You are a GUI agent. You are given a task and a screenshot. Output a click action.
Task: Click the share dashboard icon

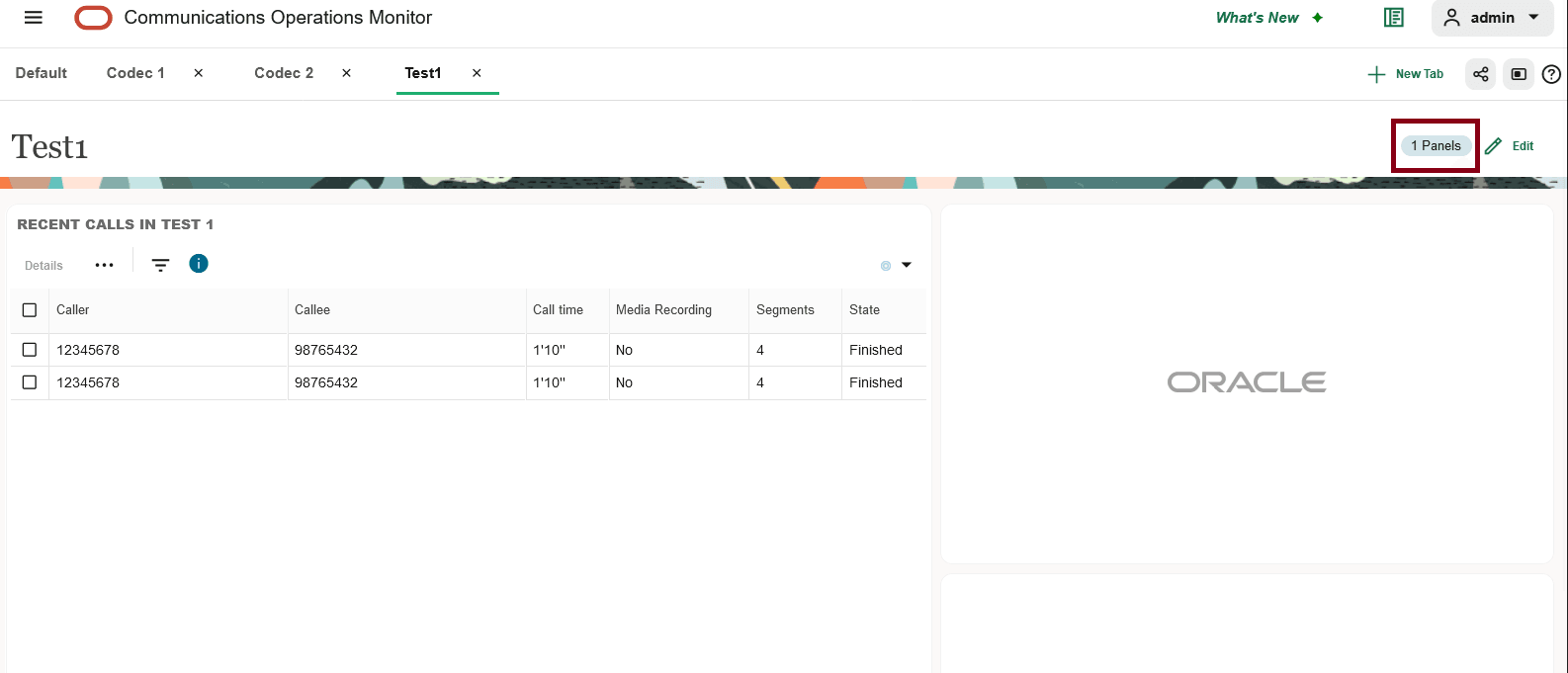pyautogui.click(x=1480, y=74)
